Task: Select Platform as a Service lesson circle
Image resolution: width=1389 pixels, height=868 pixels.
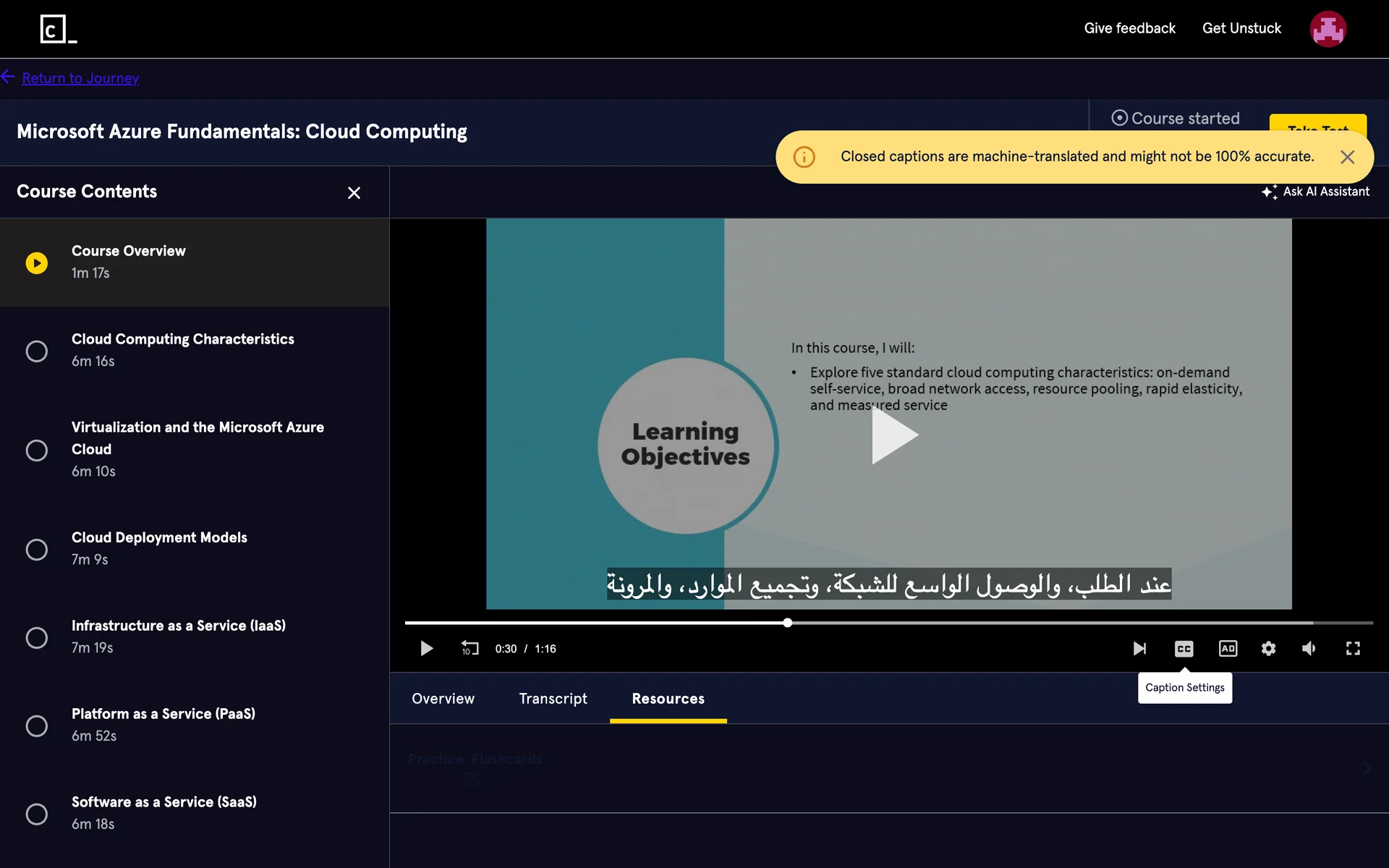Action: (37, 726)
